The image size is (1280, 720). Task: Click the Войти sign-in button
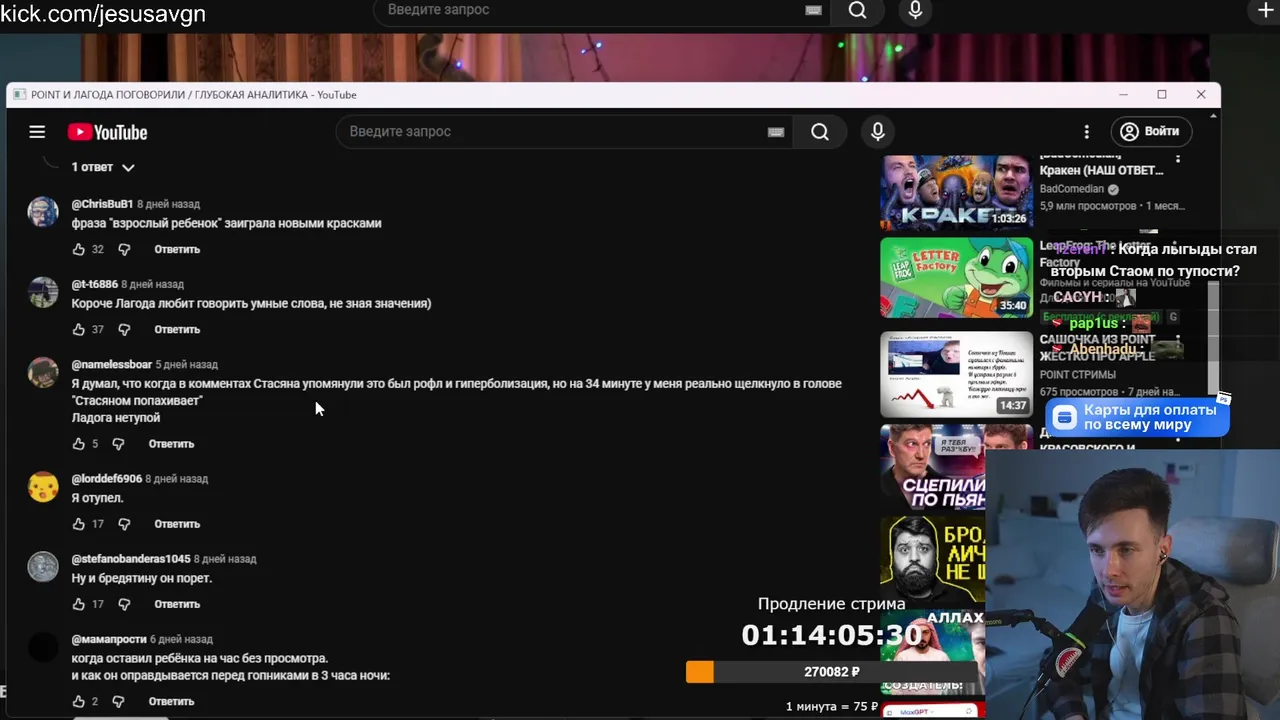tap(1150, 131)
